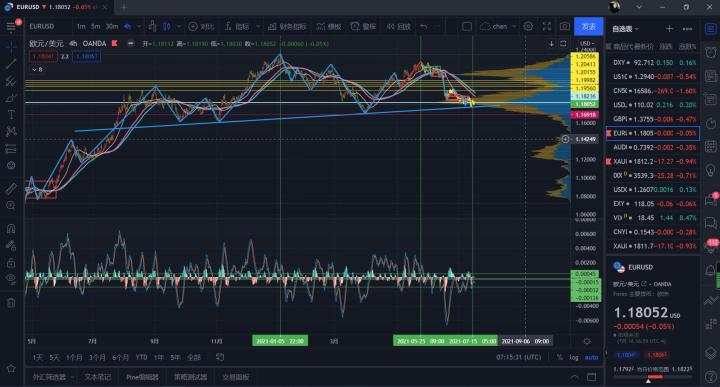This screenshot has width=720, height=387.
Task: Select the Text annotation tool
Action: 11,114
